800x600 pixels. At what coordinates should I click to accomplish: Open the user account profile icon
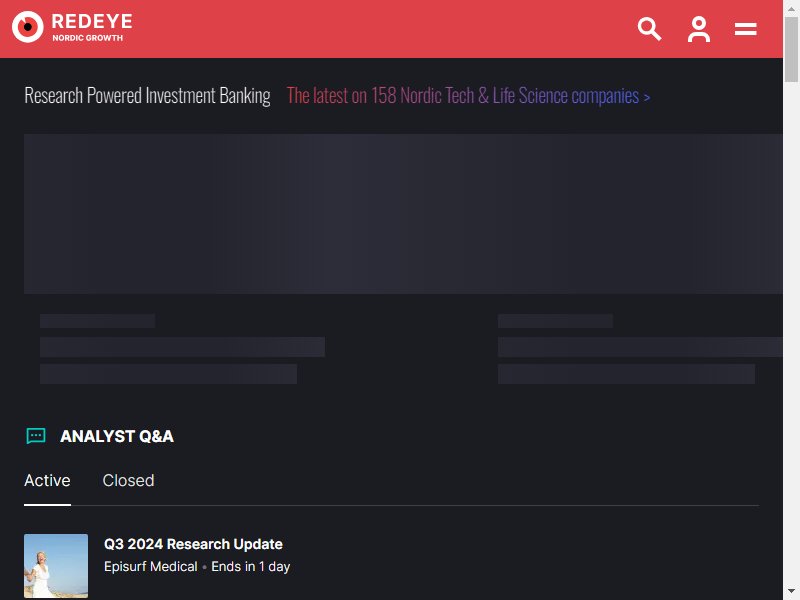[698, 29]
